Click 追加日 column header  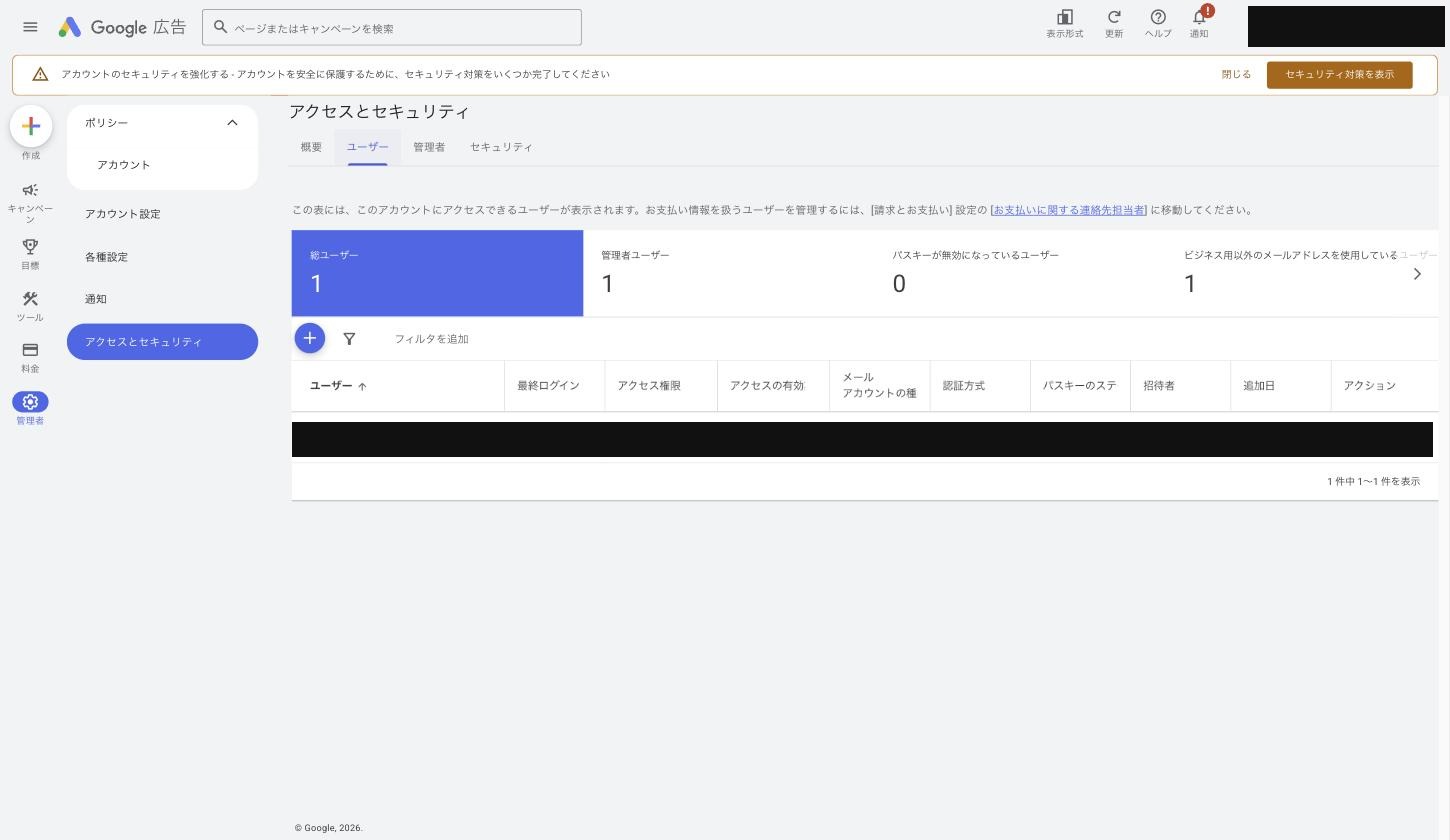pos(1259,386)
